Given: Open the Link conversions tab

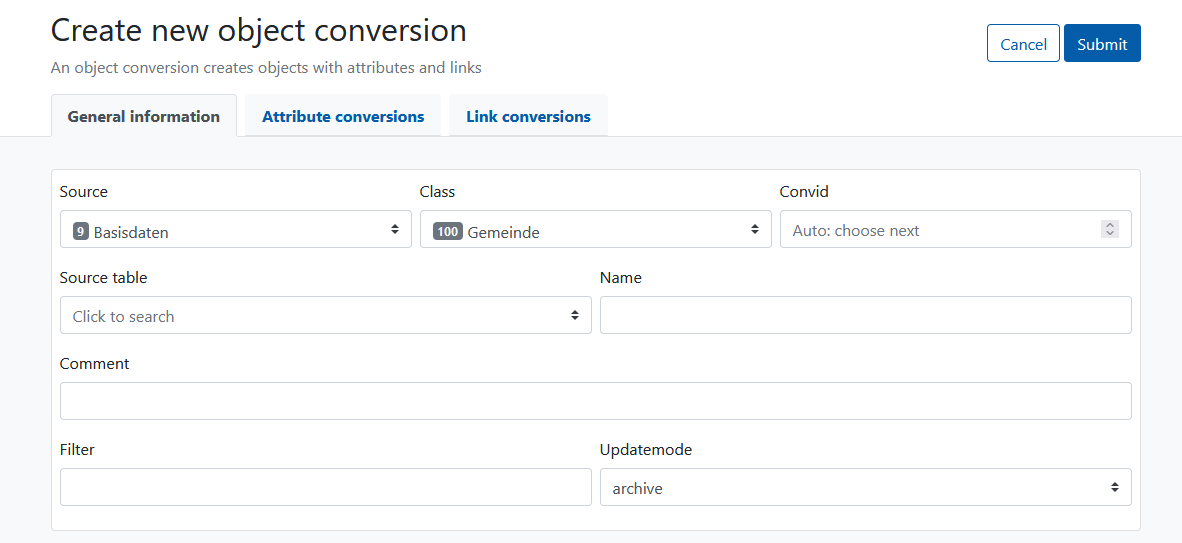Looking at the screenshot, I should point(528,116).
